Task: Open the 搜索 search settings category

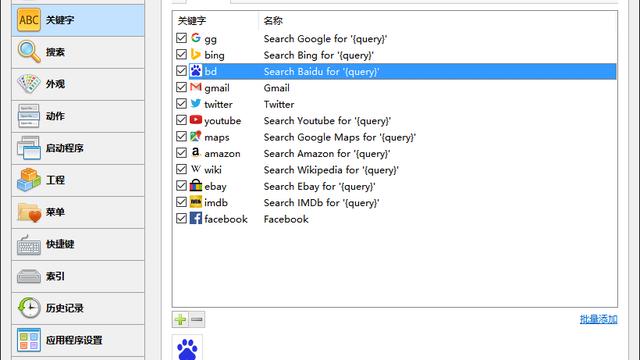Action: click(78, 52)
